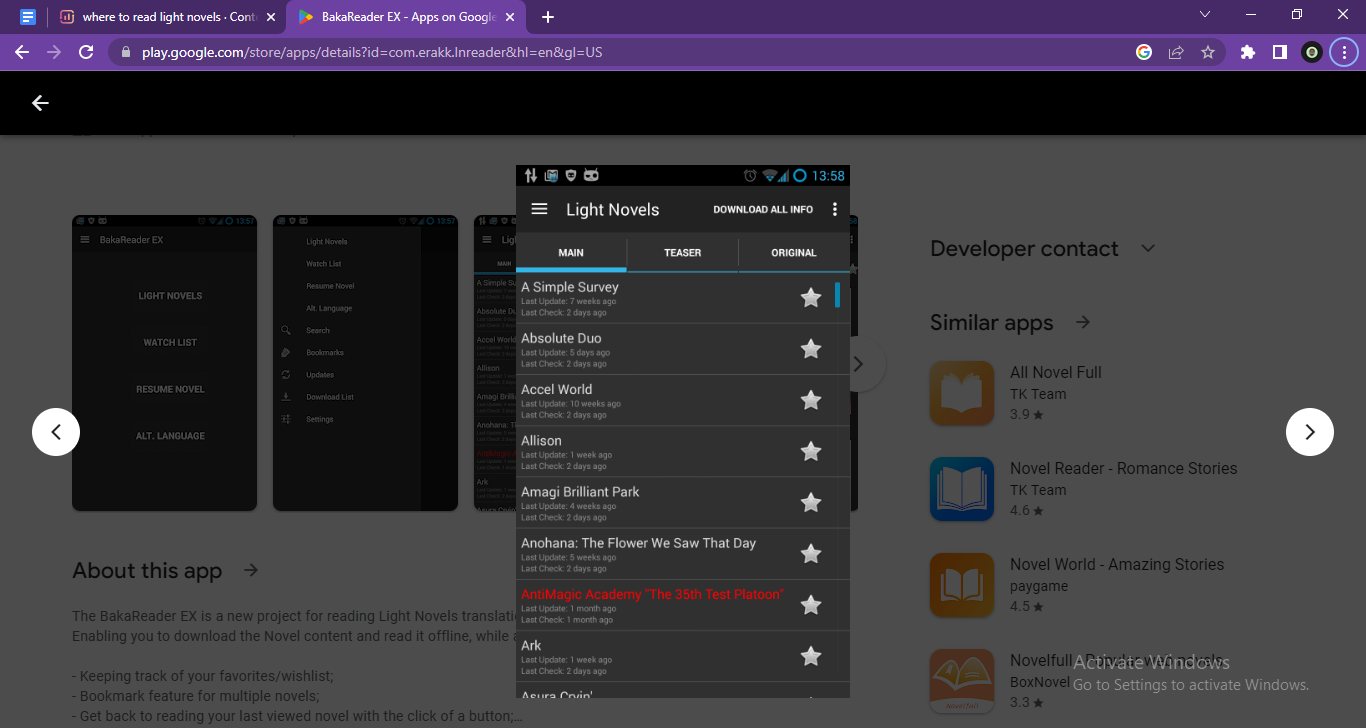Toggle the star for Anohana

tap(811, 554)
